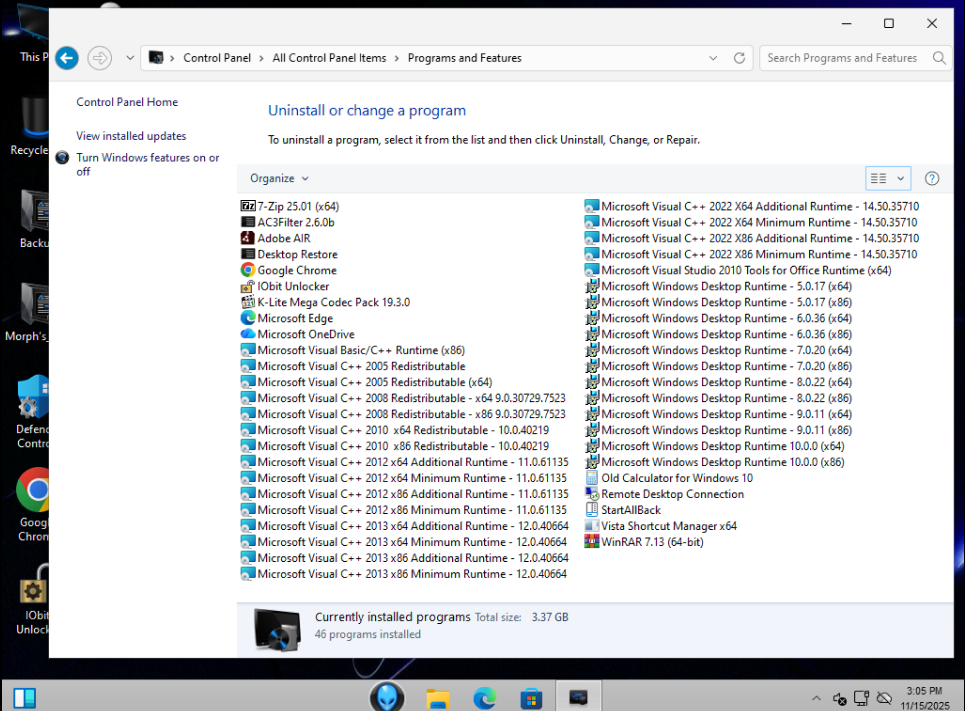Select Visual C++ 2022 X86 Minimum Runtime

coord(751,255)
